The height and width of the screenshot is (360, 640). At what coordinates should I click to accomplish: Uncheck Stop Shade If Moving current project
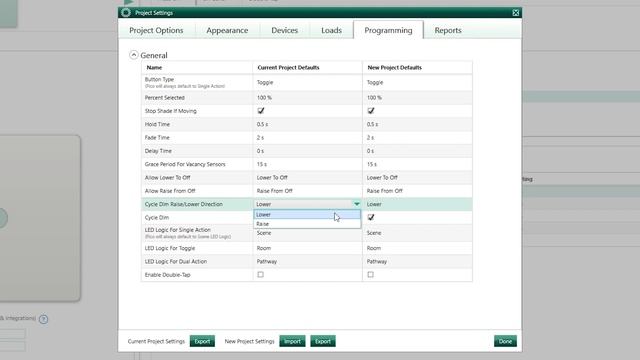[x=261, y=111]
